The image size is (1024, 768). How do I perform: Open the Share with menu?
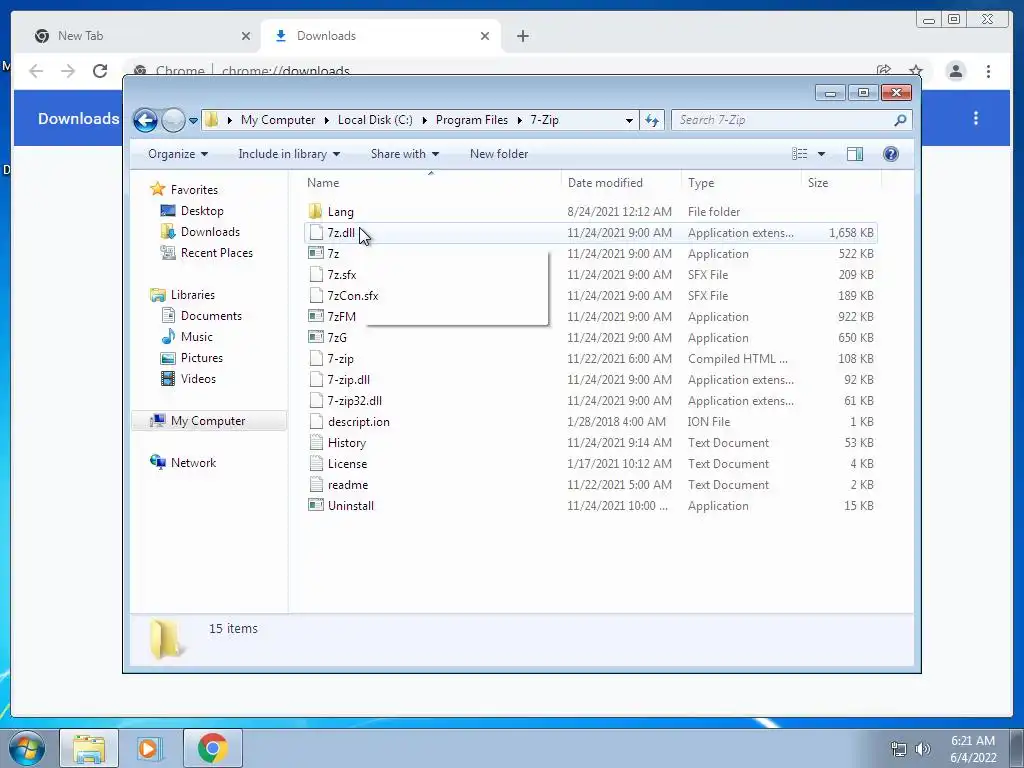(x=405, y=154)
